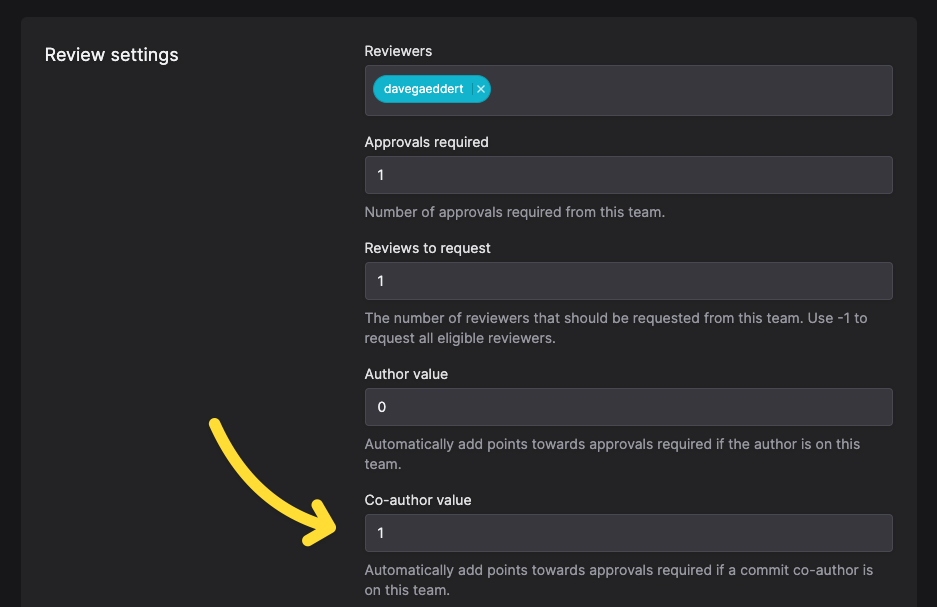Click into the Approvals required field
This screenshot has height=607, width=937.
629,175
